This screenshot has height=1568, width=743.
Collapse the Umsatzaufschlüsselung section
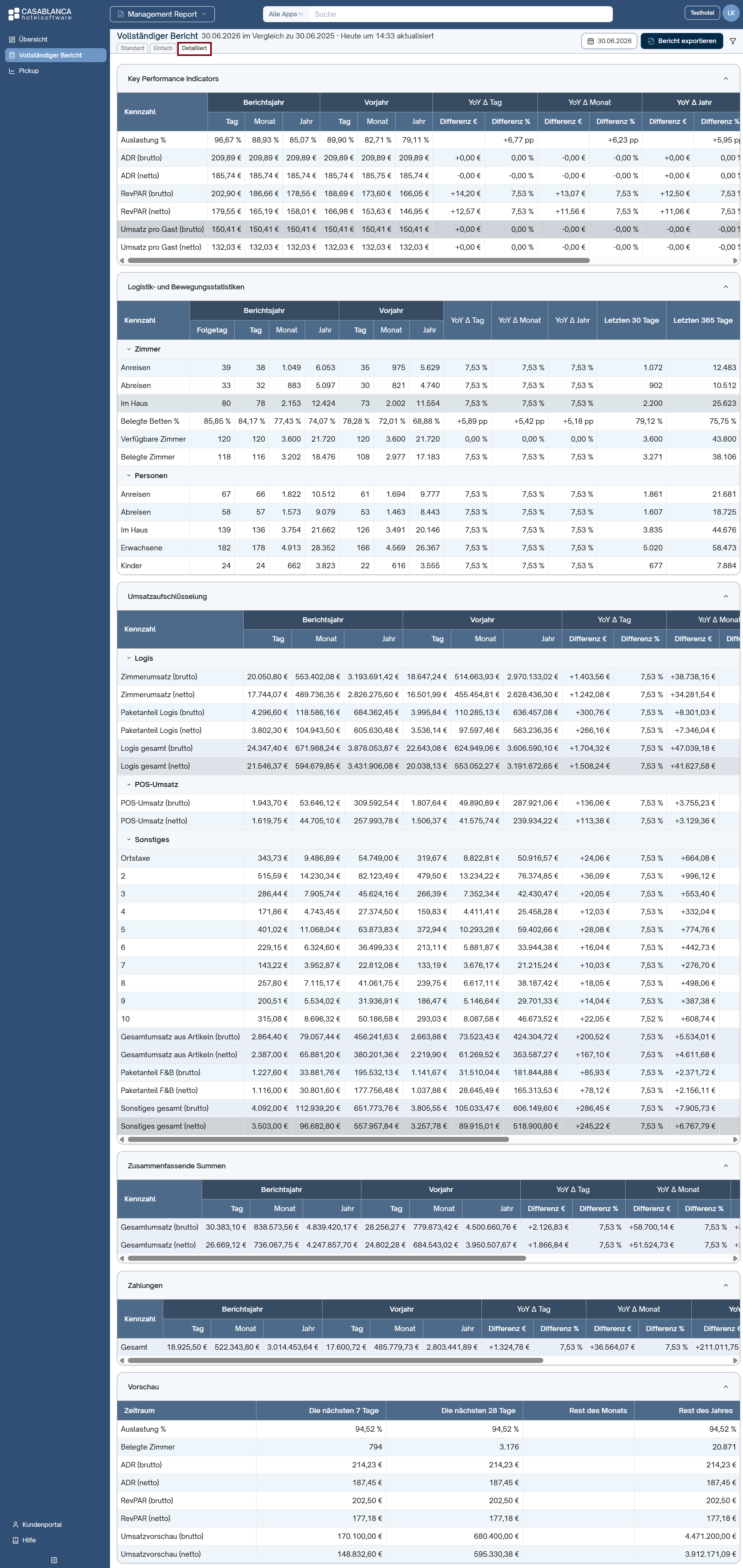[726, 597]
